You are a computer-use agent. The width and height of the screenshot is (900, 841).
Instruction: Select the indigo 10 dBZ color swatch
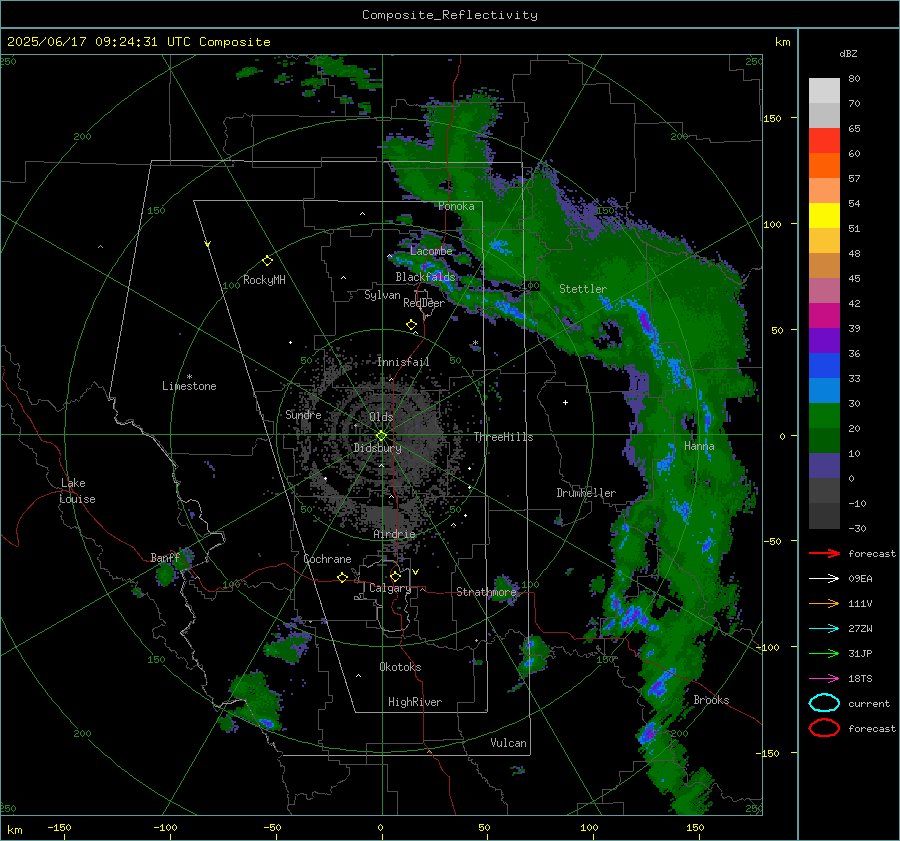pos(824,465)
